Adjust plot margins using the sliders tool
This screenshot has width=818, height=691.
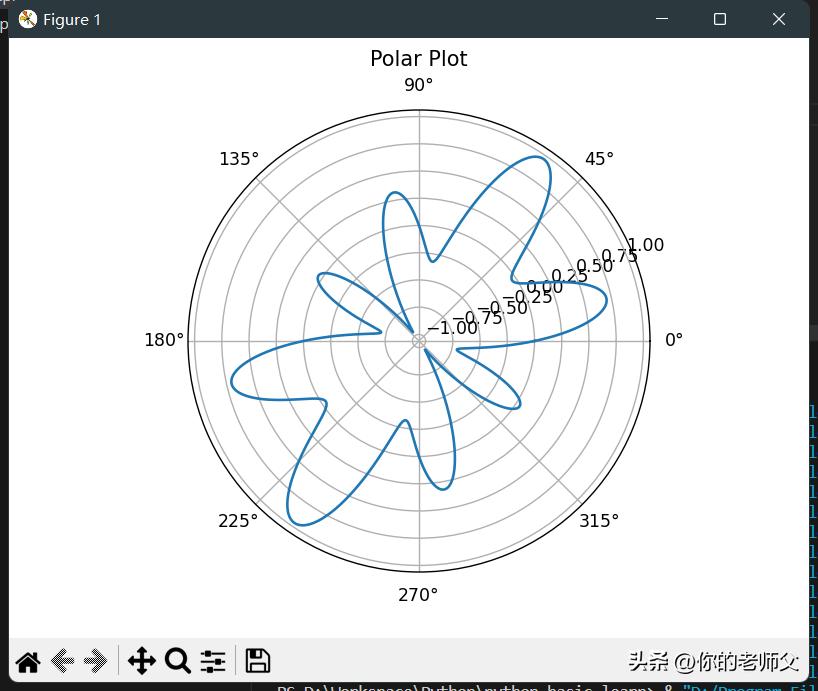click(213, 660)
